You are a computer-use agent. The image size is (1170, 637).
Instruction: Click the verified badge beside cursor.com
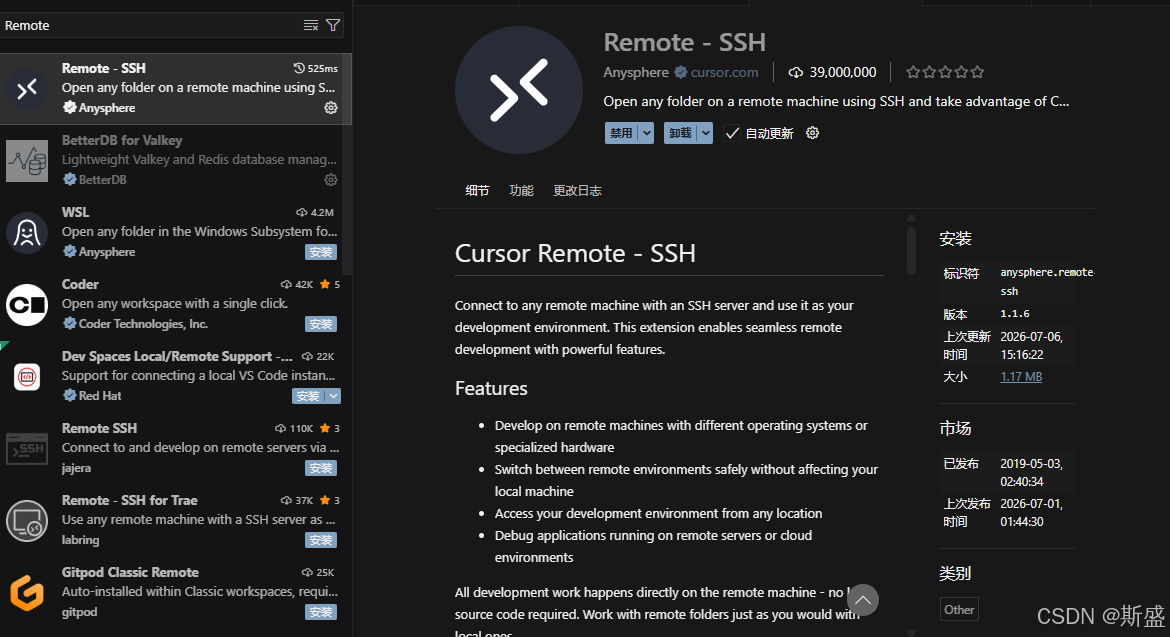point(681,72)
